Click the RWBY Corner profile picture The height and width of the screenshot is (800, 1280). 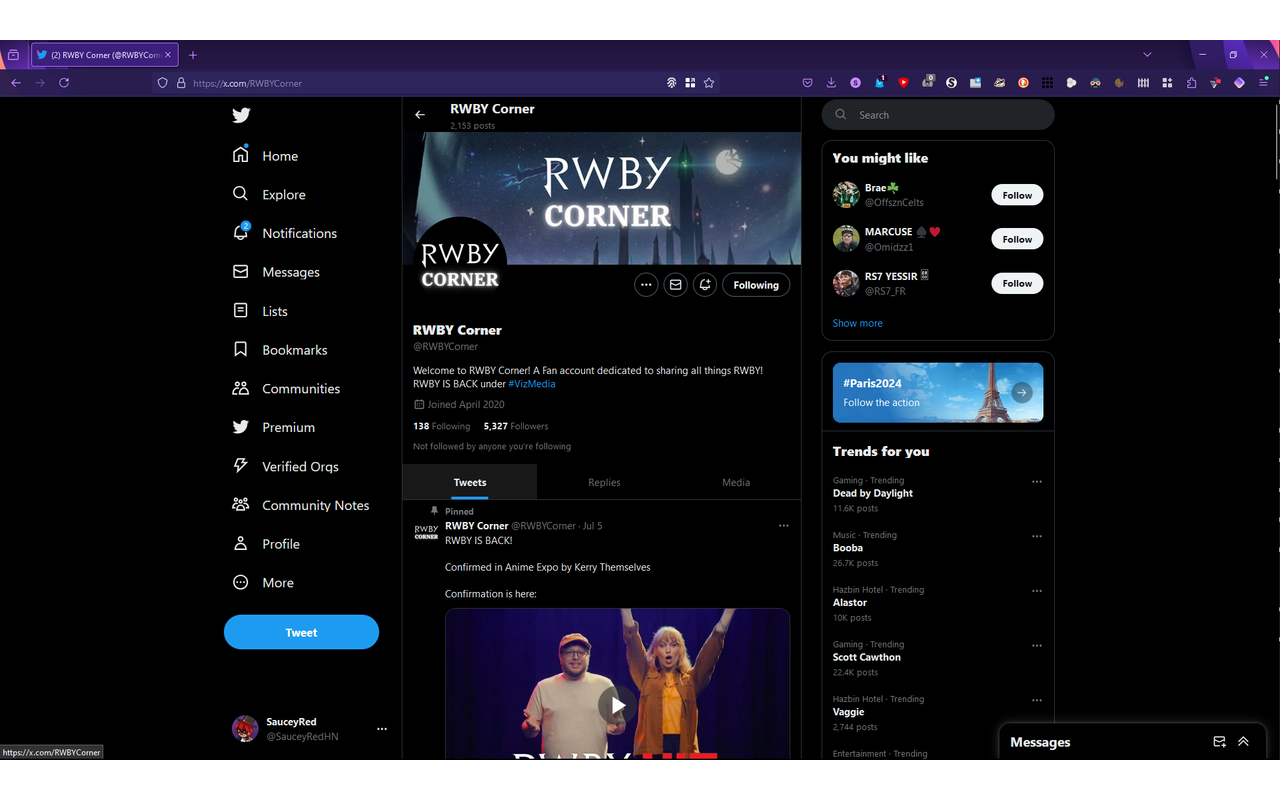(460, 264)
